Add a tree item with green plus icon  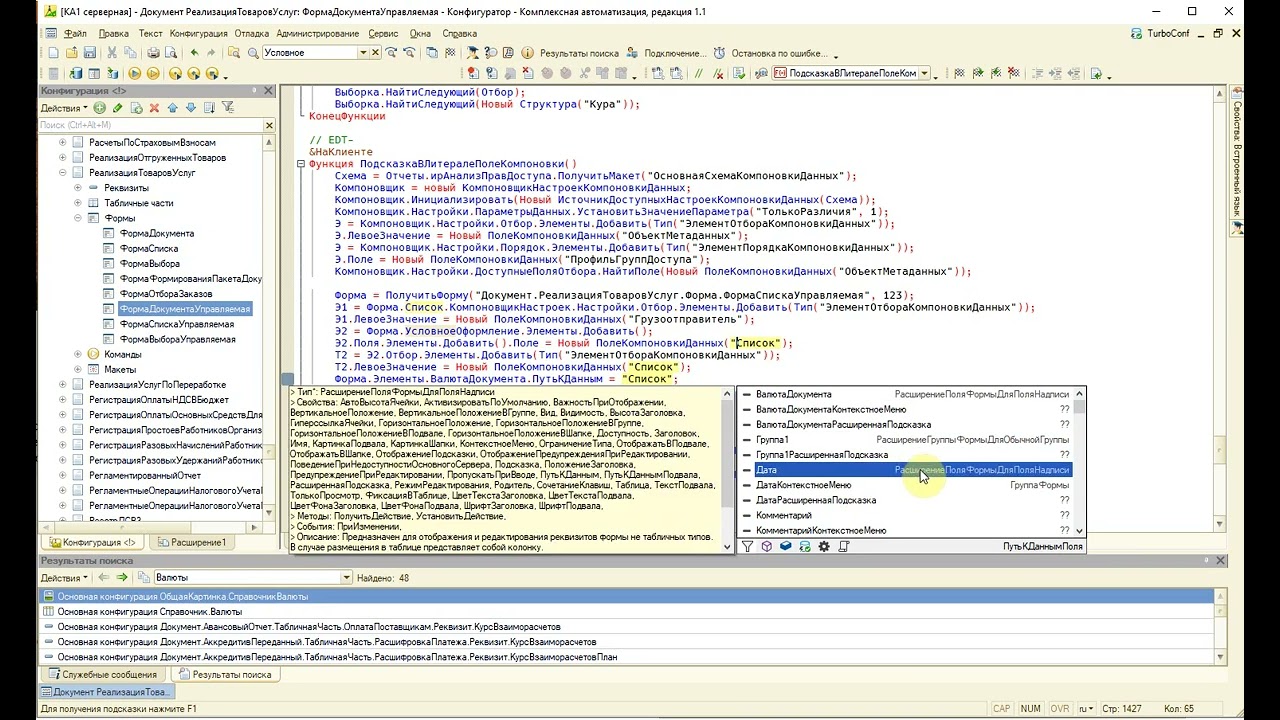[100, 107]
